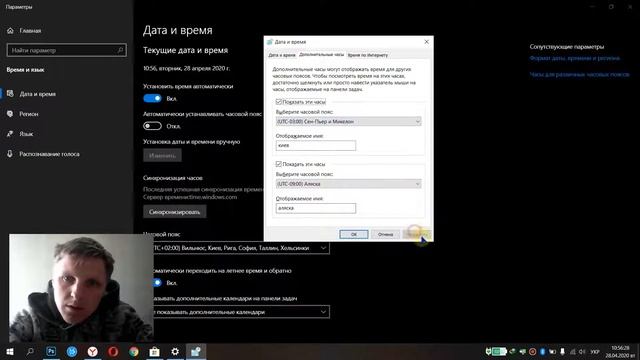Click the shield tray icon near battery

[x=488, y=351]
